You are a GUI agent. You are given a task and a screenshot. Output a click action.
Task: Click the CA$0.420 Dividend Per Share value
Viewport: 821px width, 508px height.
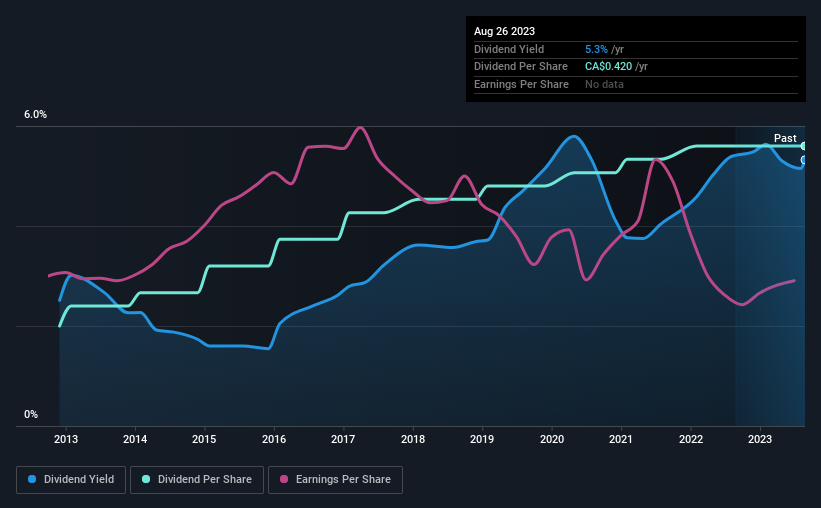tap(608, 67)
